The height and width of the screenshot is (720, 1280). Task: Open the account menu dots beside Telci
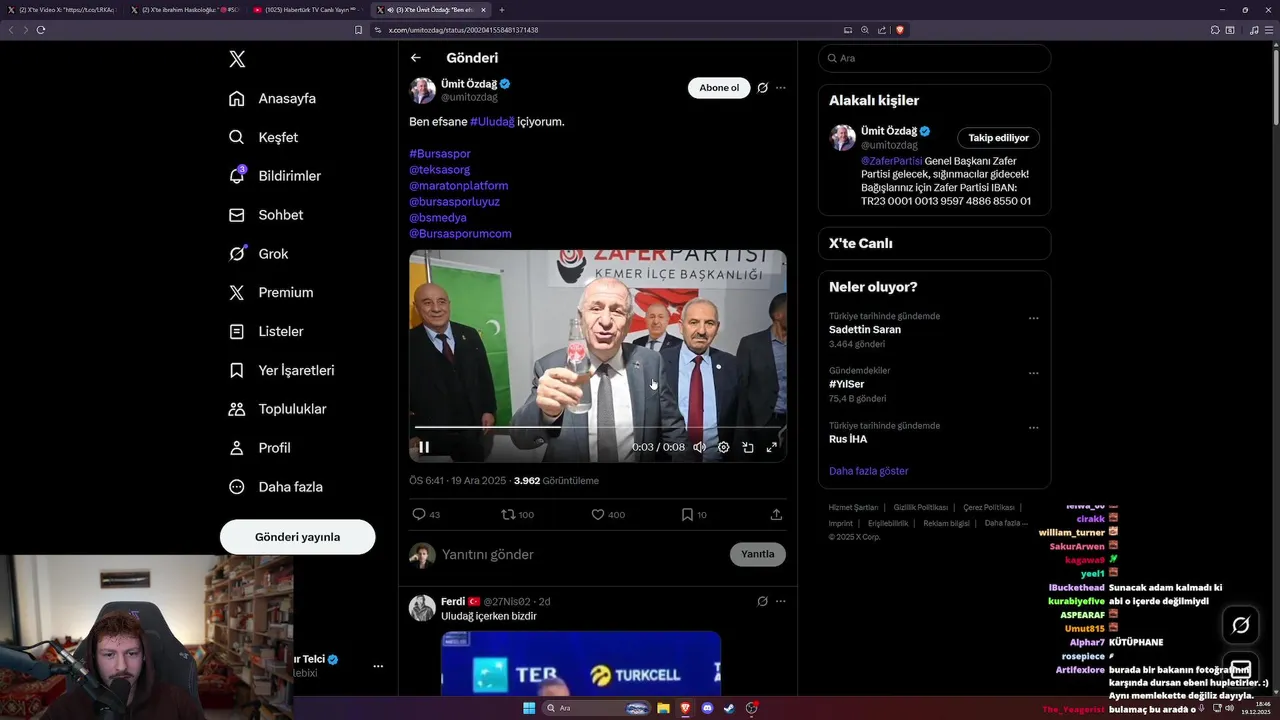pos(378,666)
